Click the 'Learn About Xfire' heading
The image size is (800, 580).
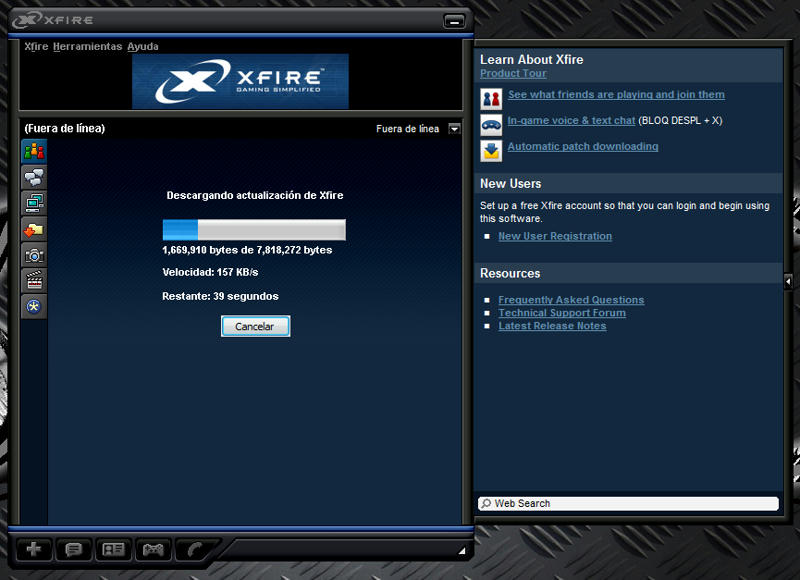532,60
